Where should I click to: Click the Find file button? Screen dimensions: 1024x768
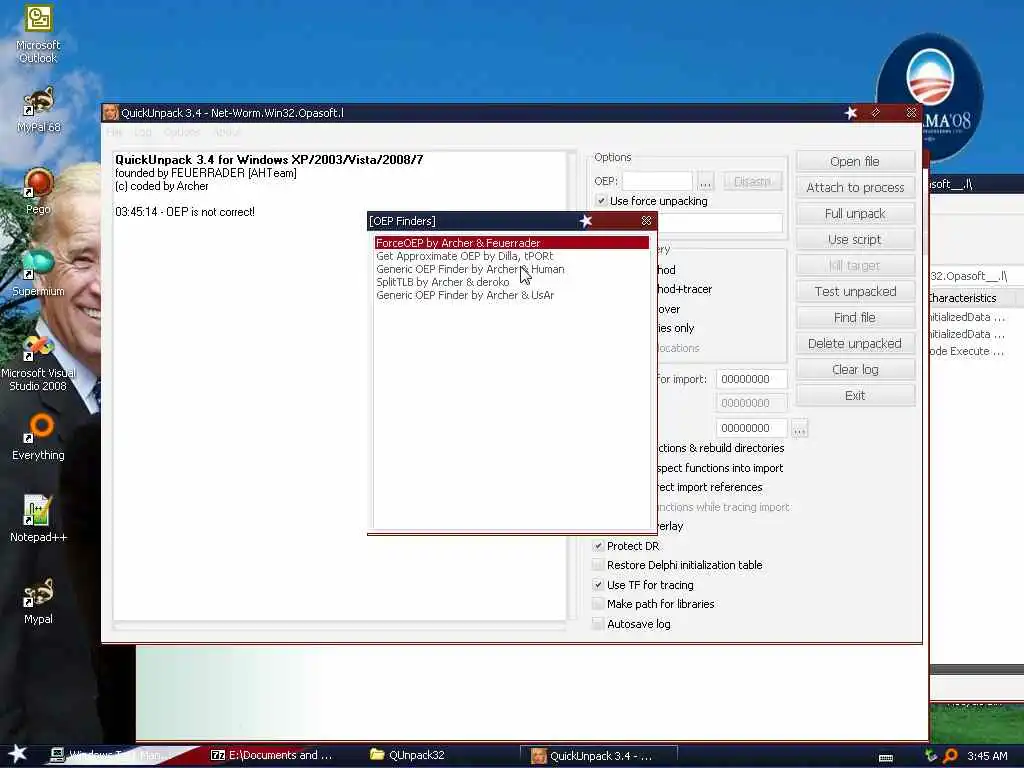click(x=855, y=317)
